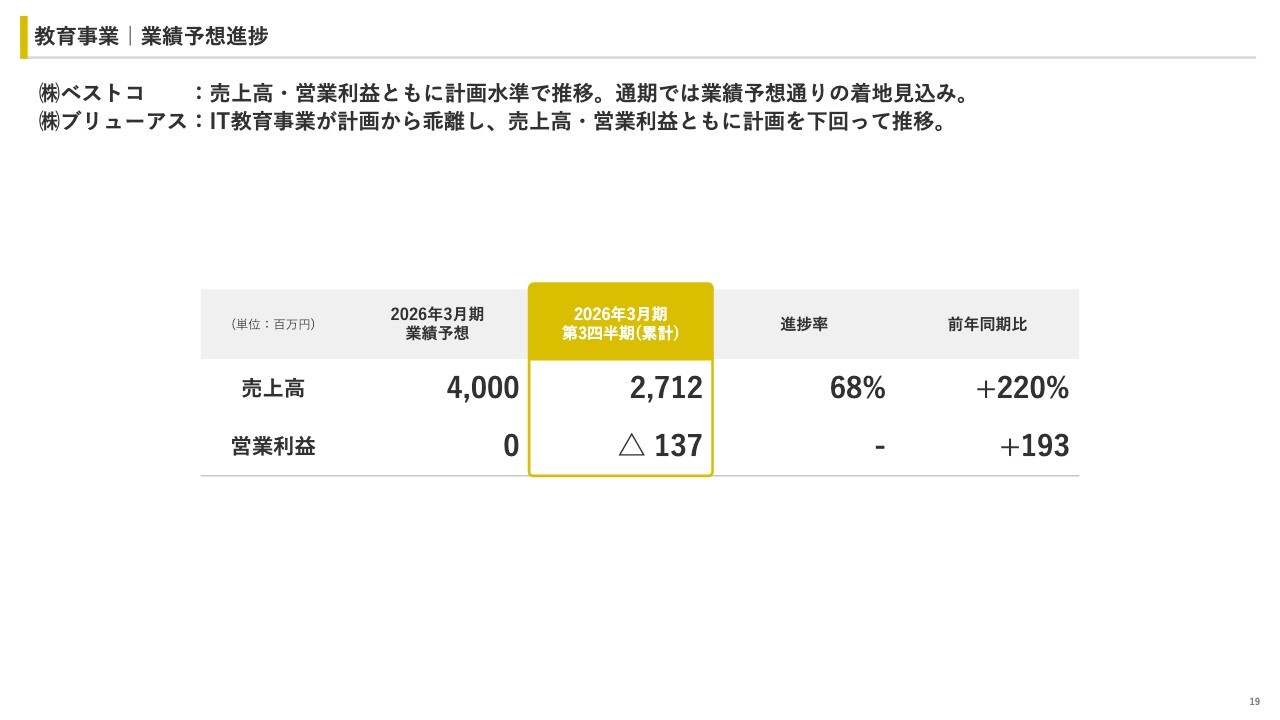Click the page number 19

point(1254,702)
